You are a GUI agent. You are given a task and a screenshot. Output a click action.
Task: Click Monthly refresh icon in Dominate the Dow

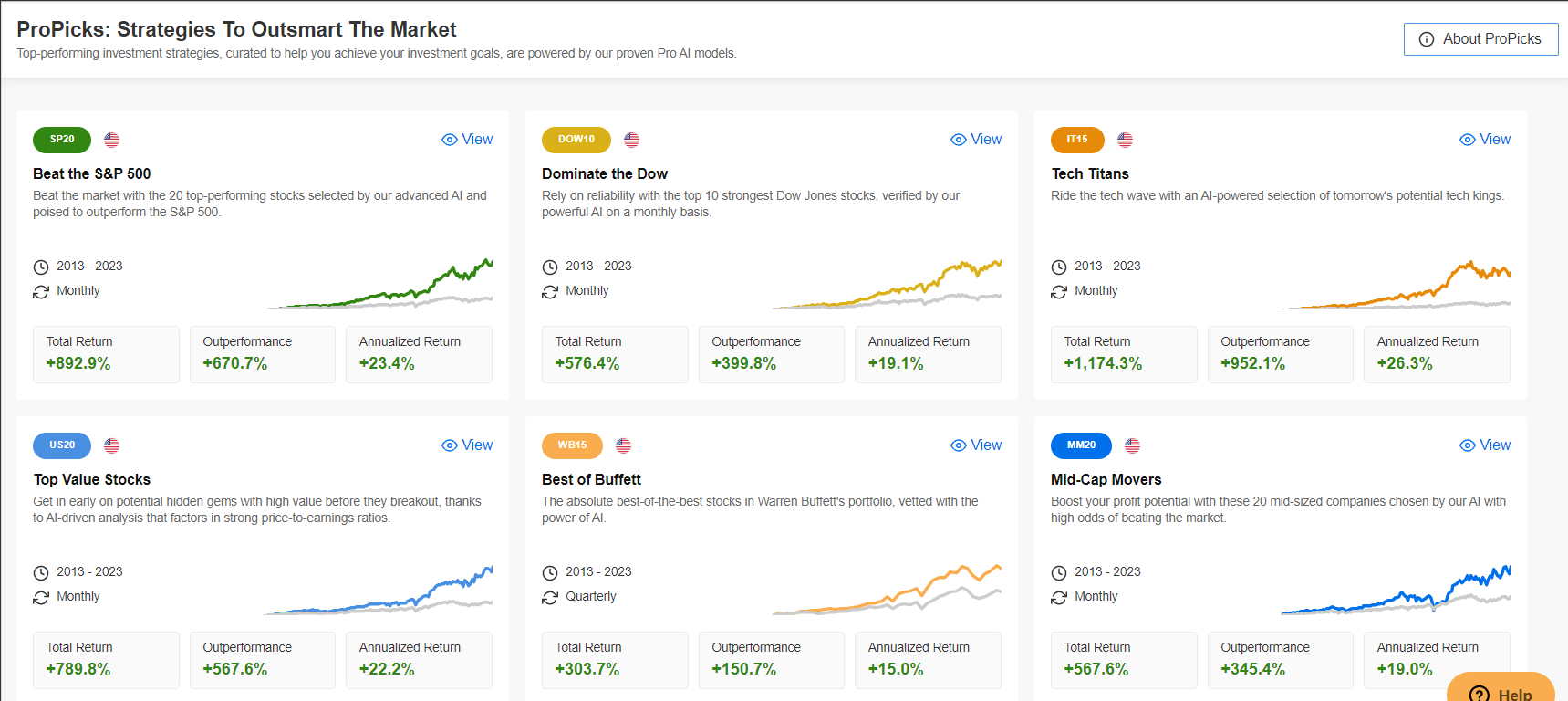click(550, 292)
